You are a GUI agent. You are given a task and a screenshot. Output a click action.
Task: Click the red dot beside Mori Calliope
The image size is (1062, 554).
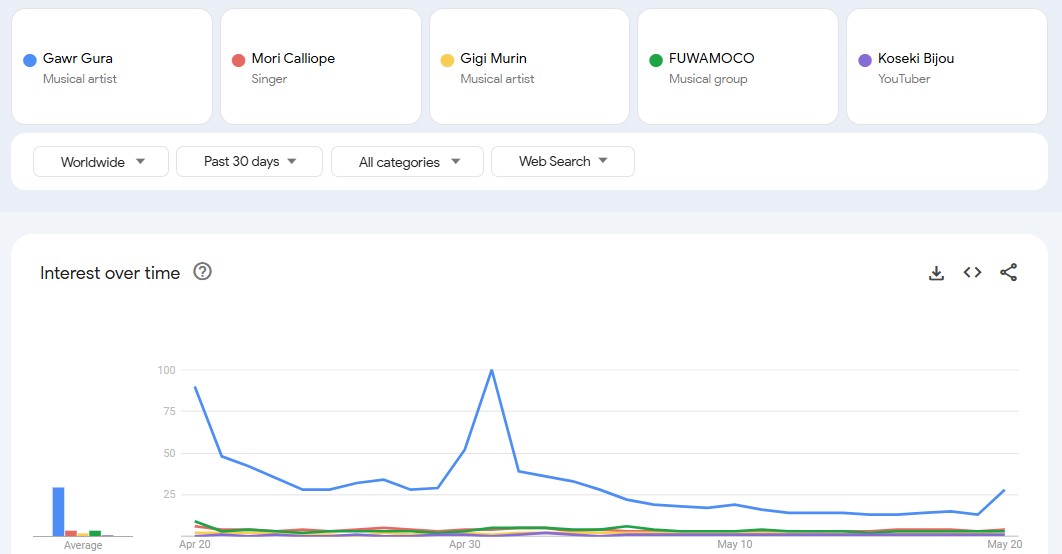(238, 60)
